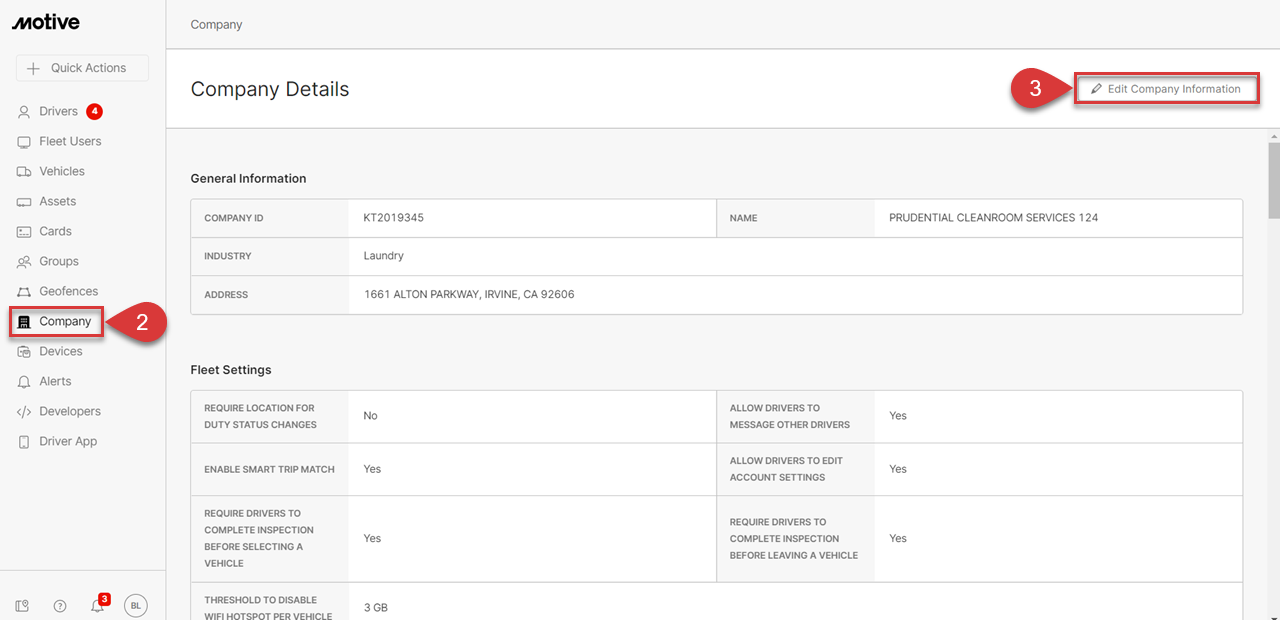Open Geofences via its sidebar icon
The height and width of the screenshot is (620, 1280).
24,292
